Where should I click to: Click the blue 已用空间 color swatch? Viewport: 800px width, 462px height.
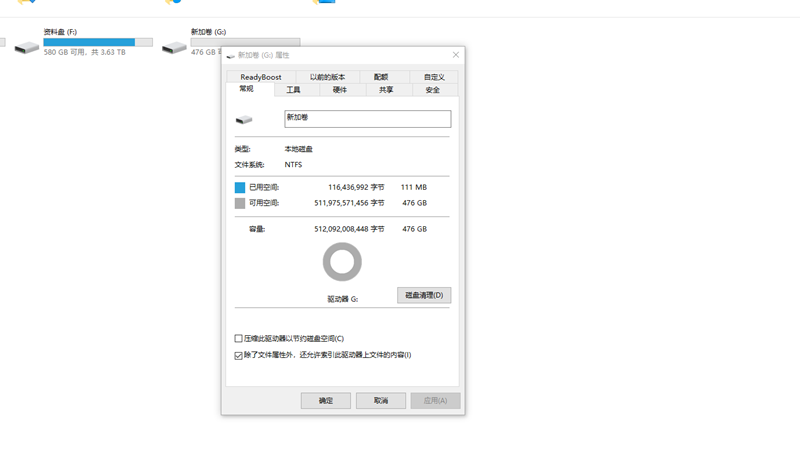(x=240, y=188)
